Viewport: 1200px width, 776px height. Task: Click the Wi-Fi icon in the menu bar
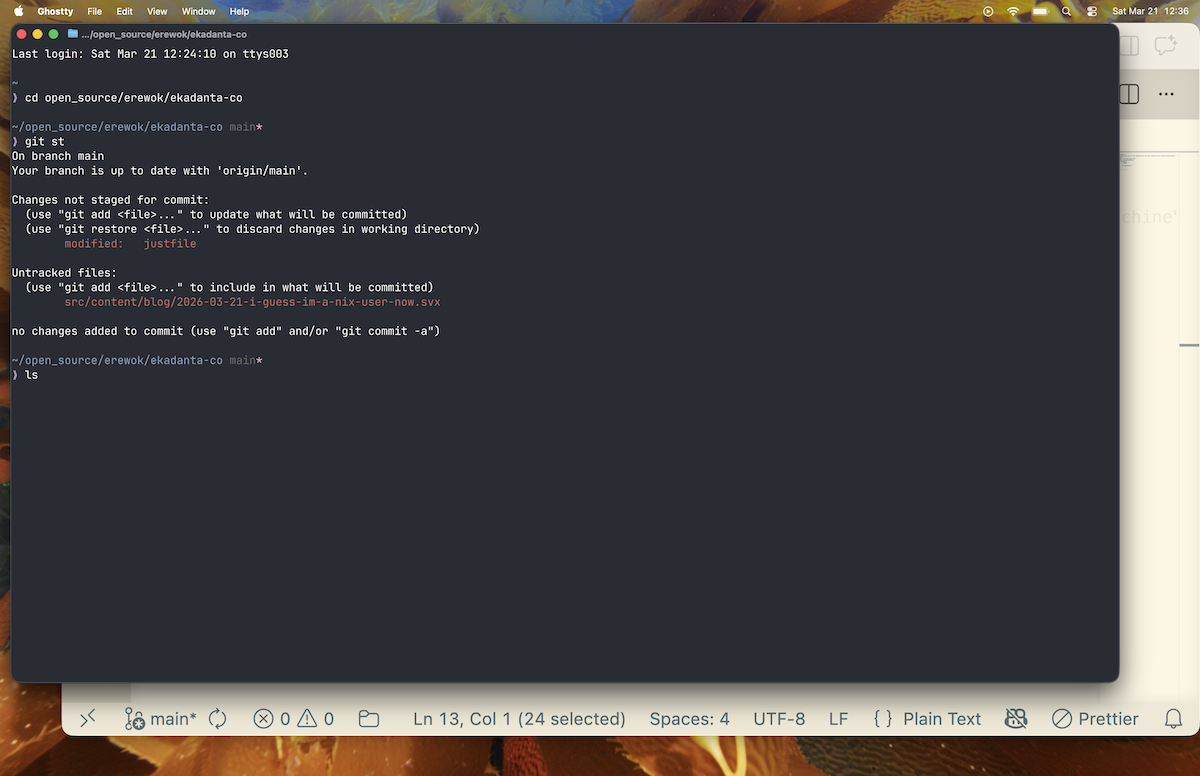(x=1013, y=11)
